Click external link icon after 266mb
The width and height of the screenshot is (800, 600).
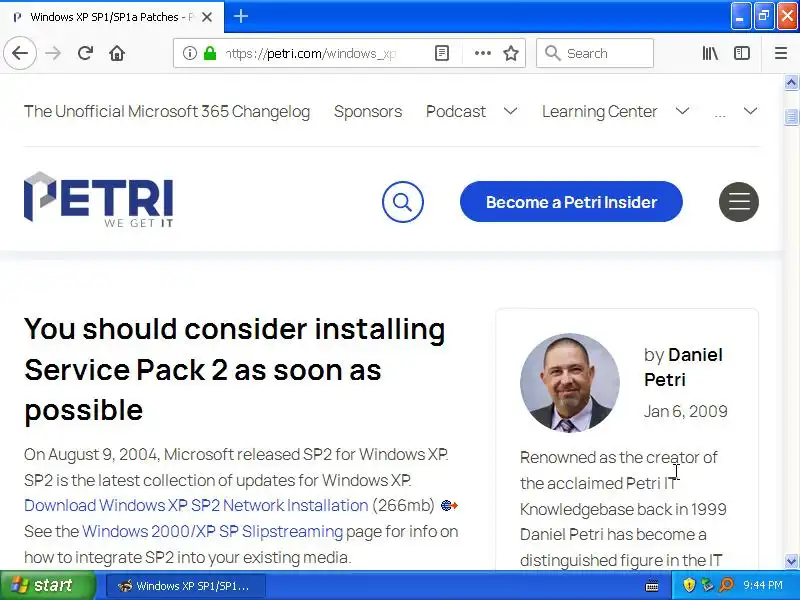pyautogui.click(x=449, y=506)
